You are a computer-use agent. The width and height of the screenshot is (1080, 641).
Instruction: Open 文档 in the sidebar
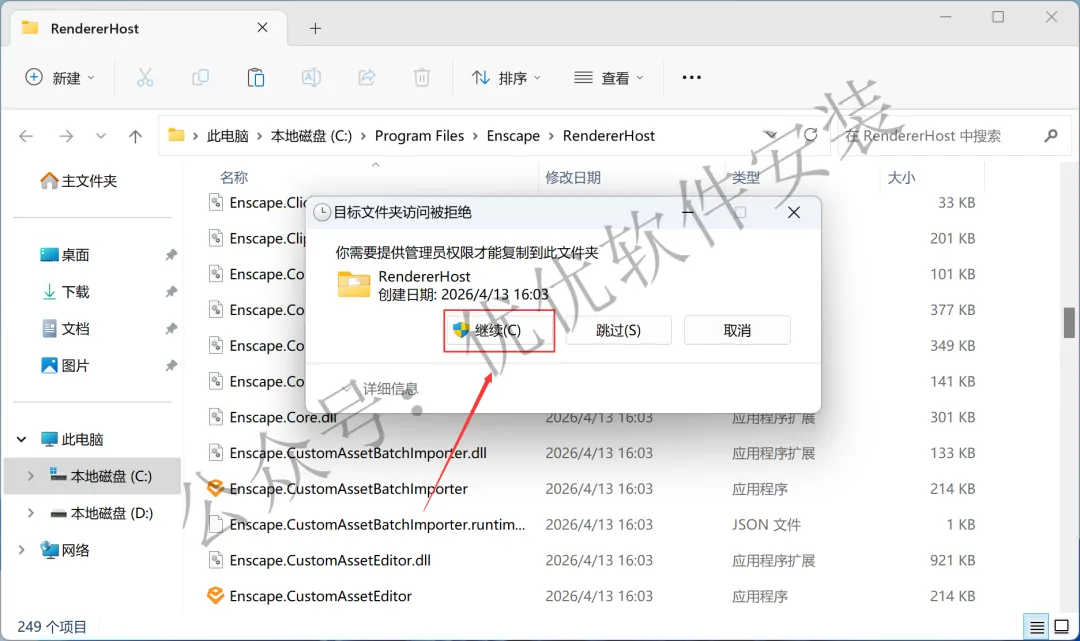65,328
